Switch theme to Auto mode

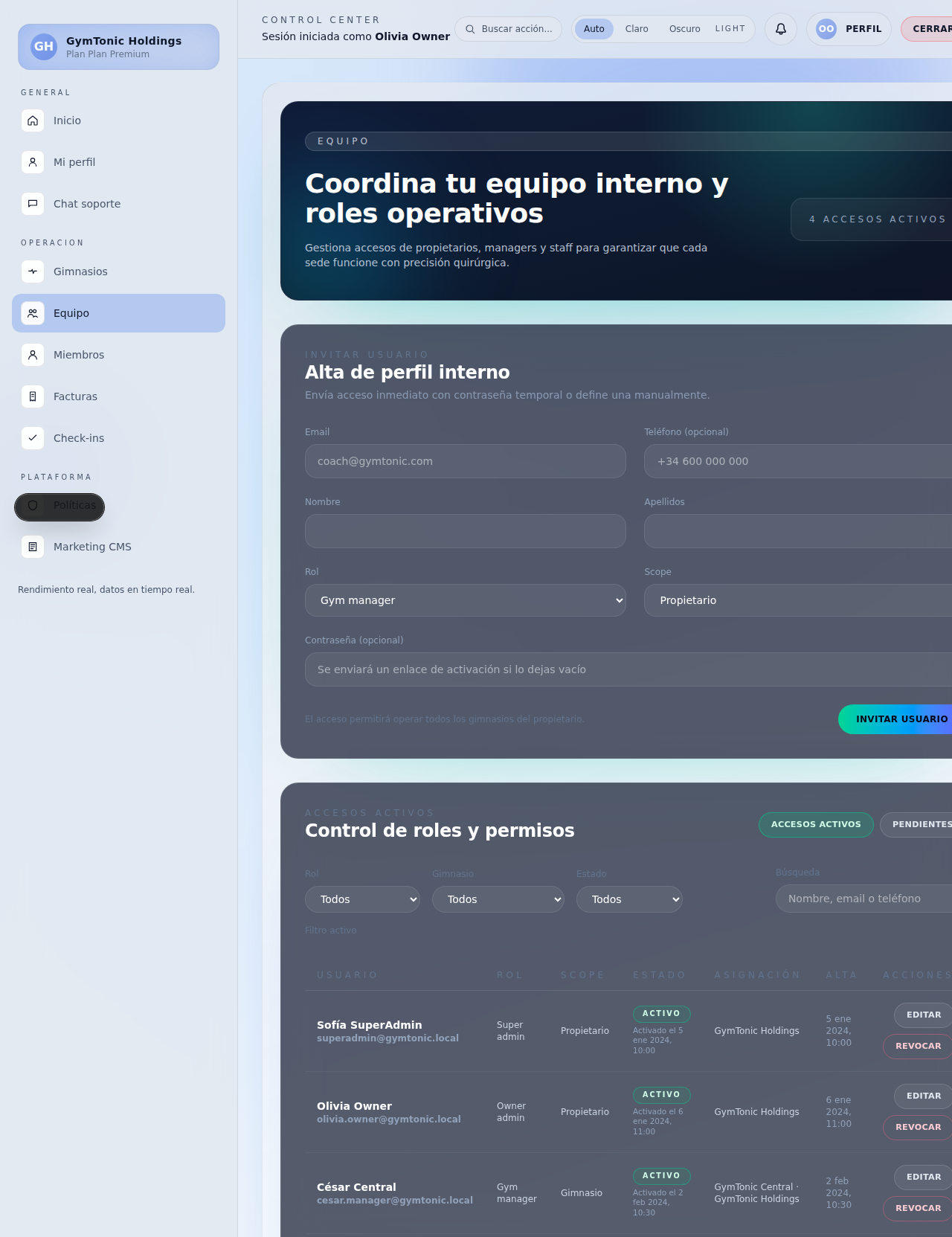pos(594,29)
